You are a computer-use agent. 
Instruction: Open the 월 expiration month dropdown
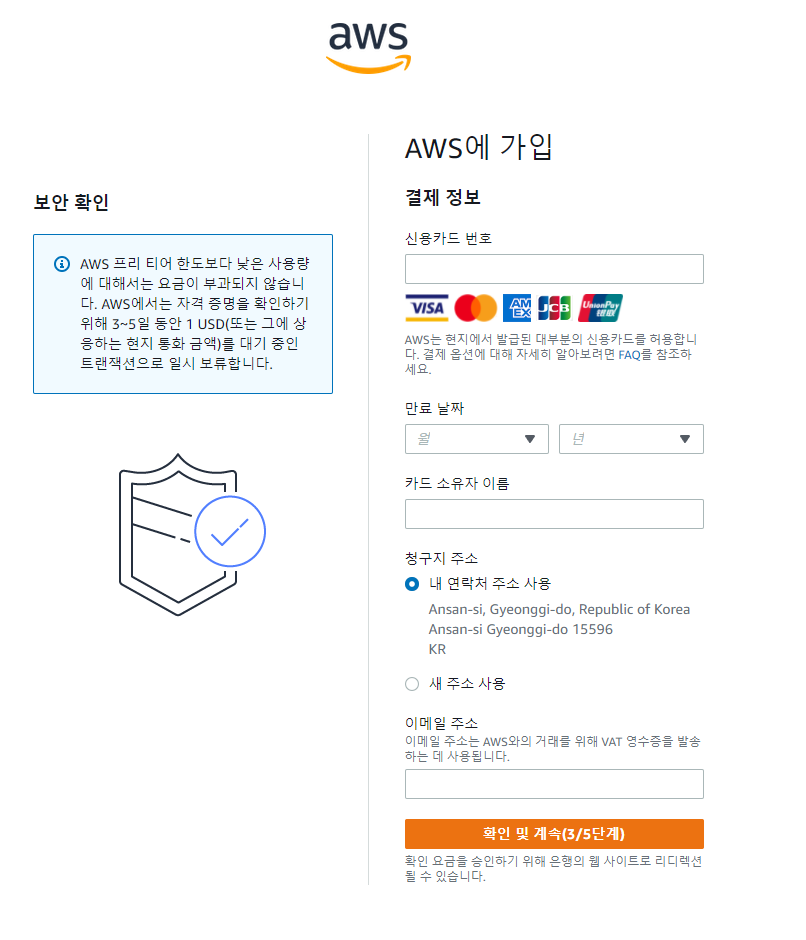point(477,439)
